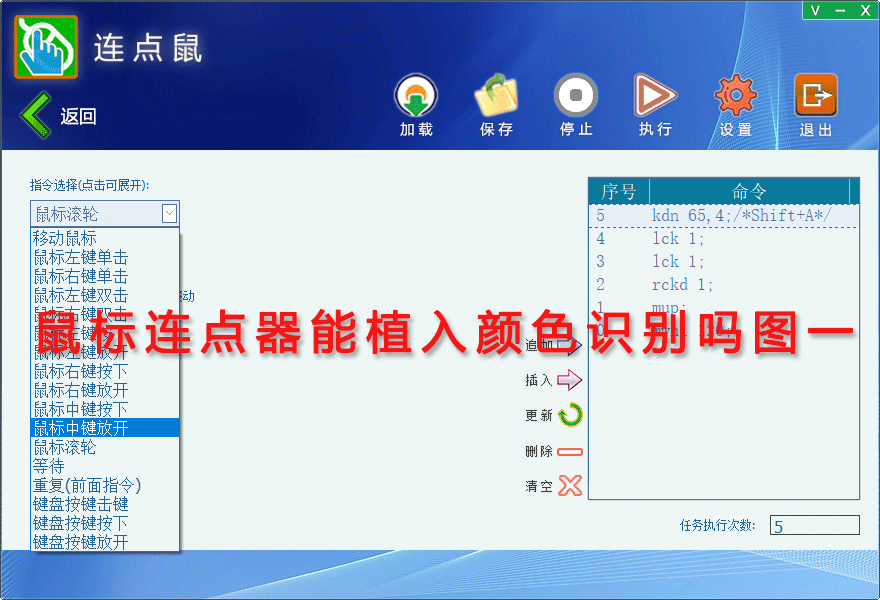Click the 任务执行次数 input field
This screenshot has height=600, width=880.
[x=814, y=525]
